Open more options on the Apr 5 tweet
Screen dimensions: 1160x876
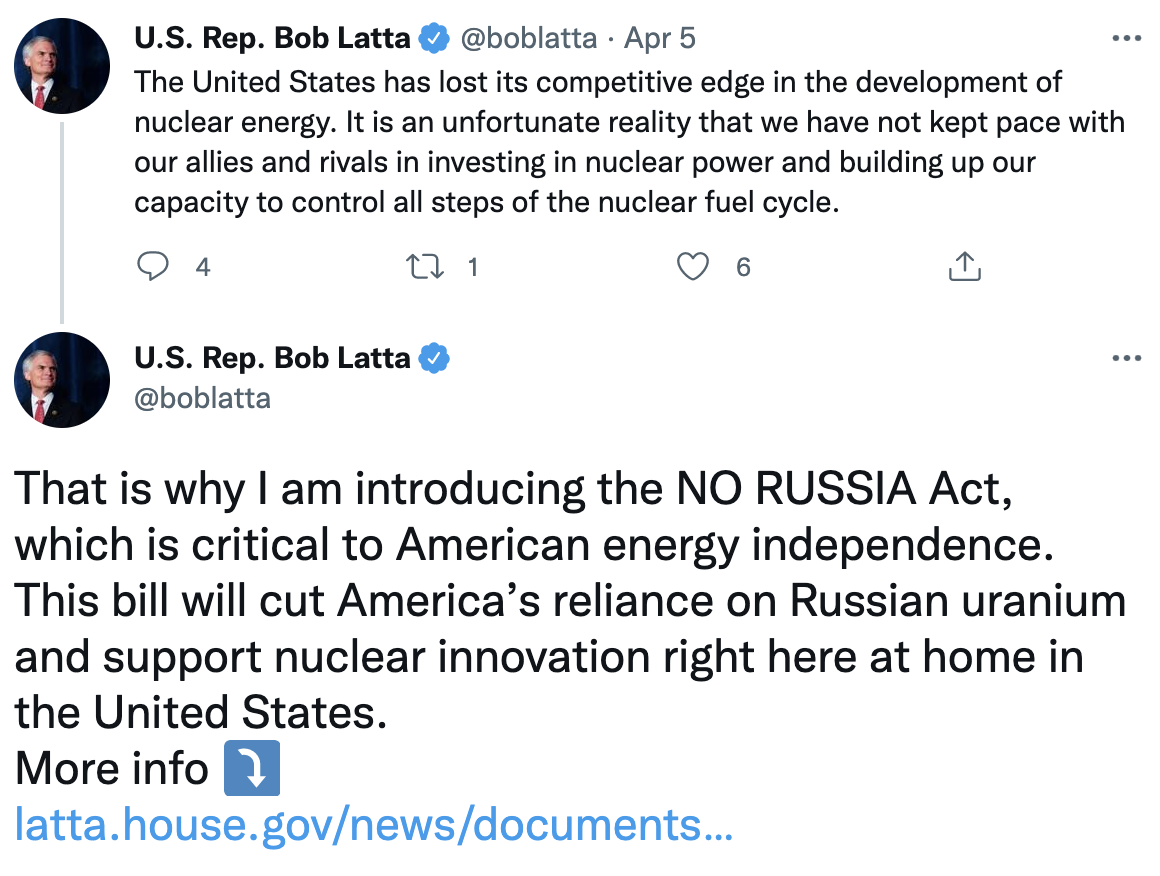coord(1126,39)
